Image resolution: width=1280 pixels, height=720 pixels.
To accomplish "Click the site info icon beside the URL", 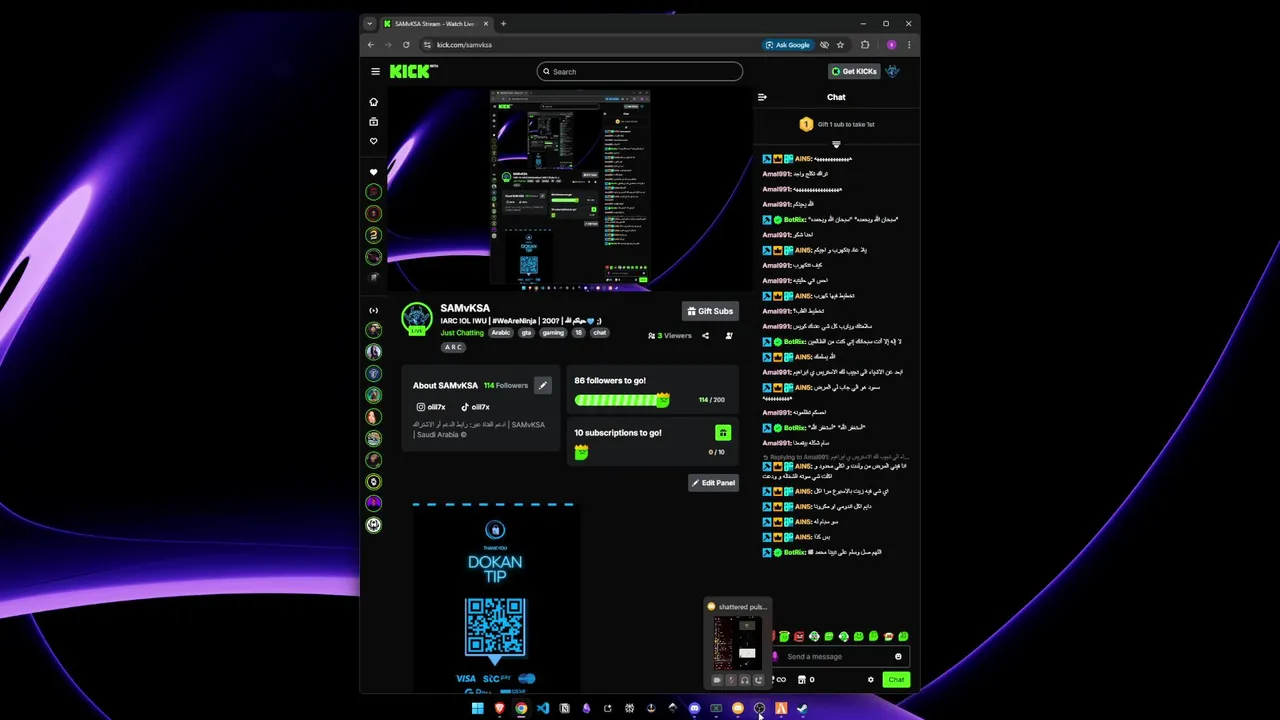I will point(427,45).
